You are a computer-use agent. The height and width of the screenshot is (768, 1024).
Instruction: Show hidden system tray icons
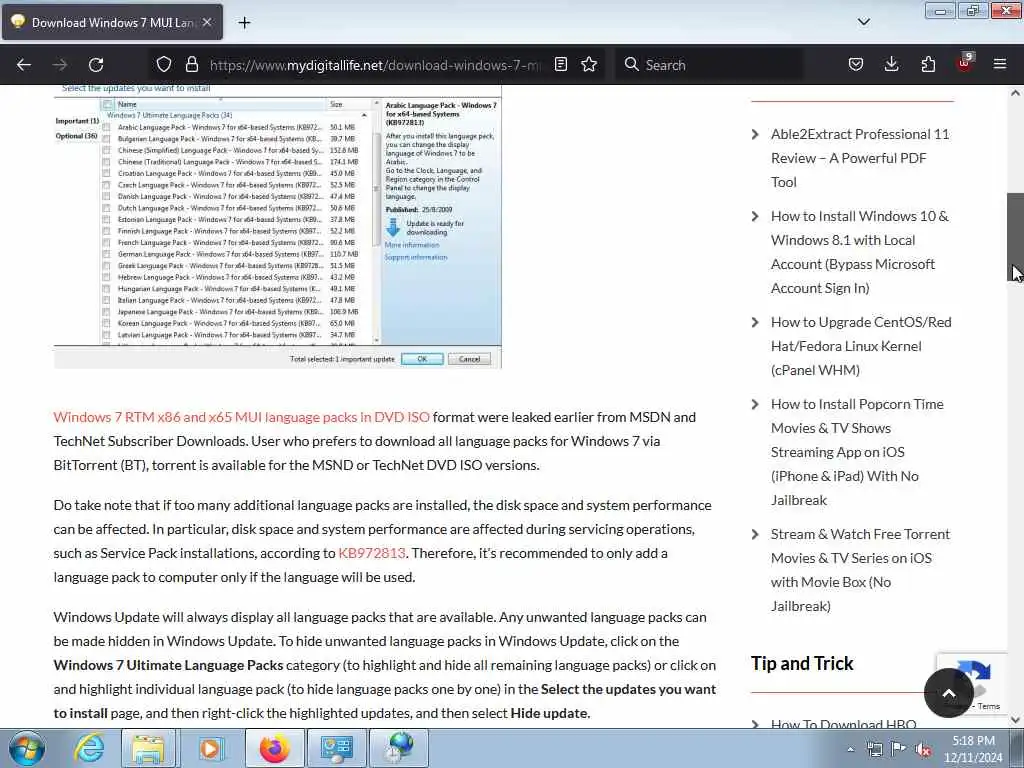point(850,750)
